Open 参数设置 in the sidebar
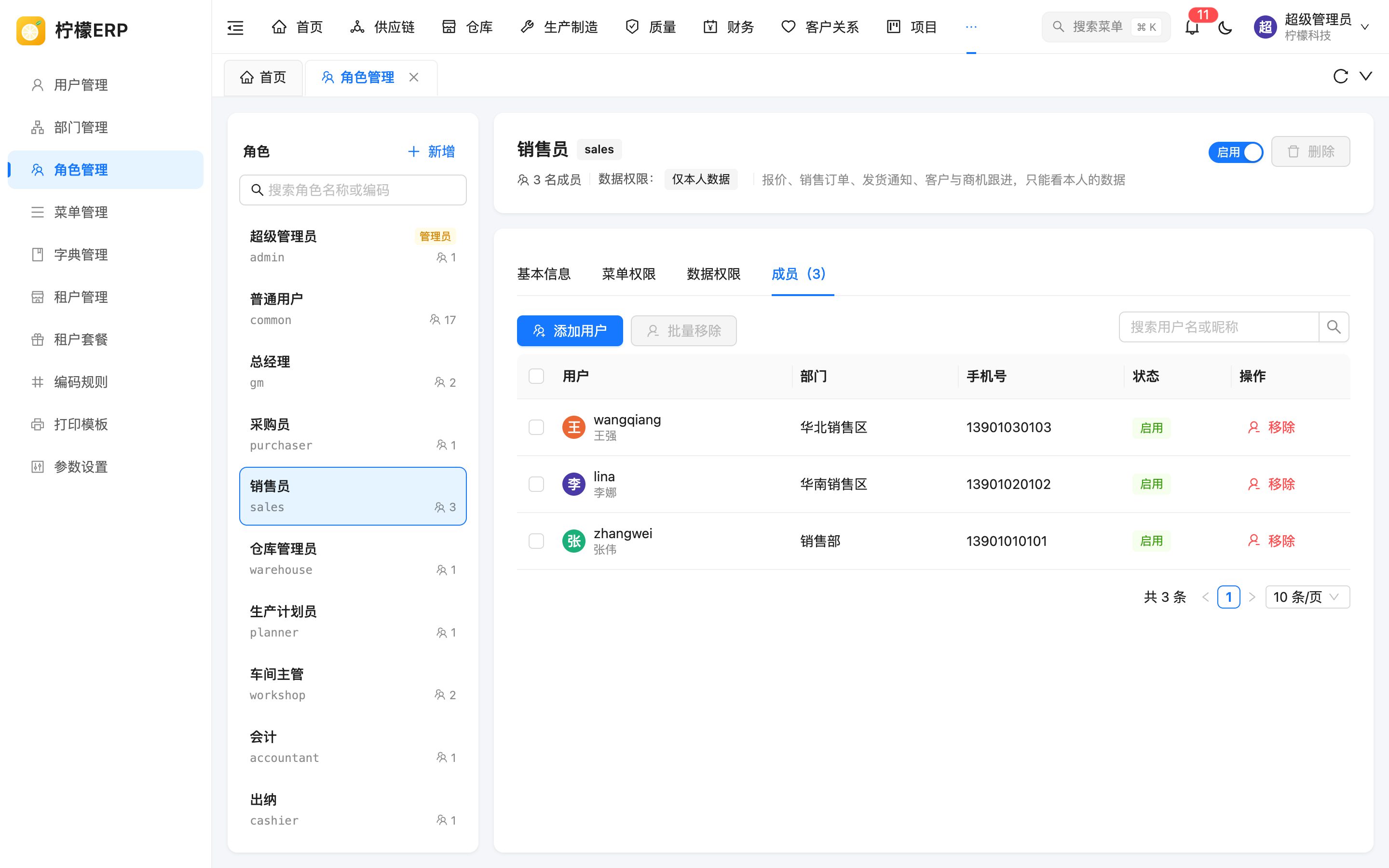Screen dimensions: 1389x868 (x=106, y=467)
